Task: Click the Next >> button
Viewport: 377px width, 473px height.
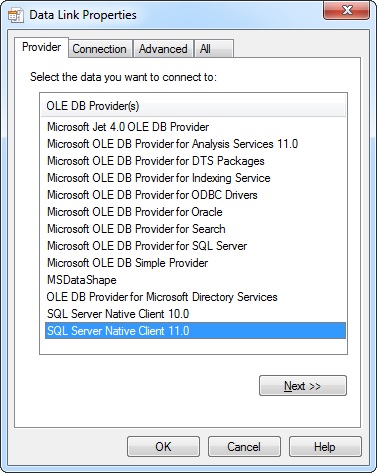Action: point(303,386)
